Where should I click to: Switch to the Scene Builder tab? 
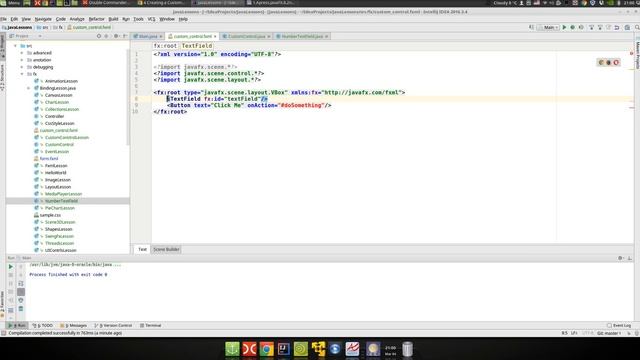click(166, 249)
